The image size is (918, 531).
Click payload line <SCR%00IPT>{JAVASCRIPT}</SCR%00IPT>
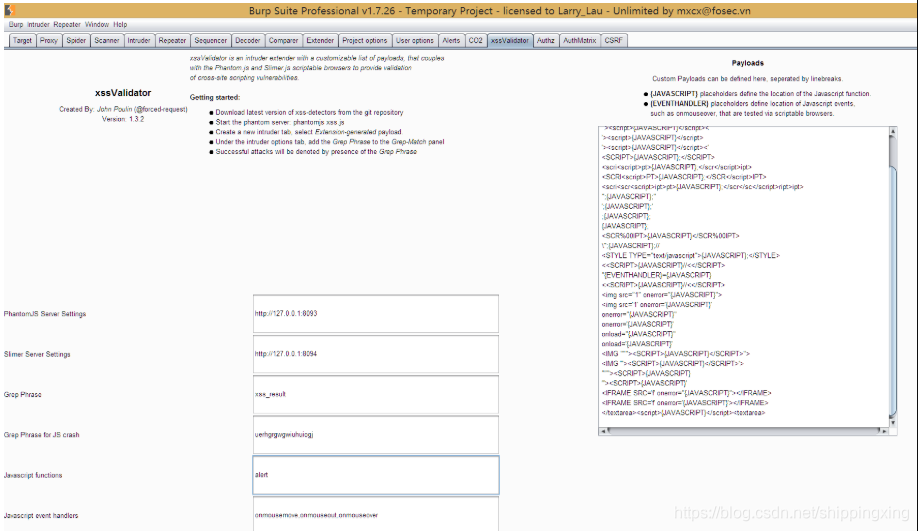670,236
